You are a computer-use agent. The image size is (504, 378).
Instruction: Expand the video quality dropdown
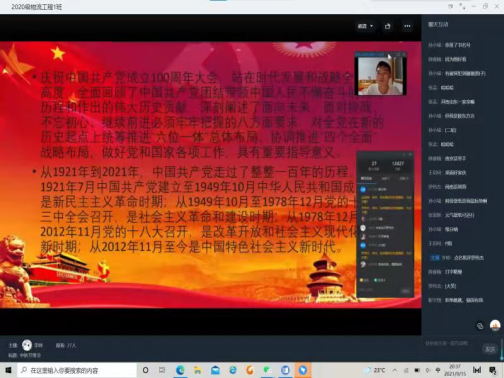(x=365, y=26)
